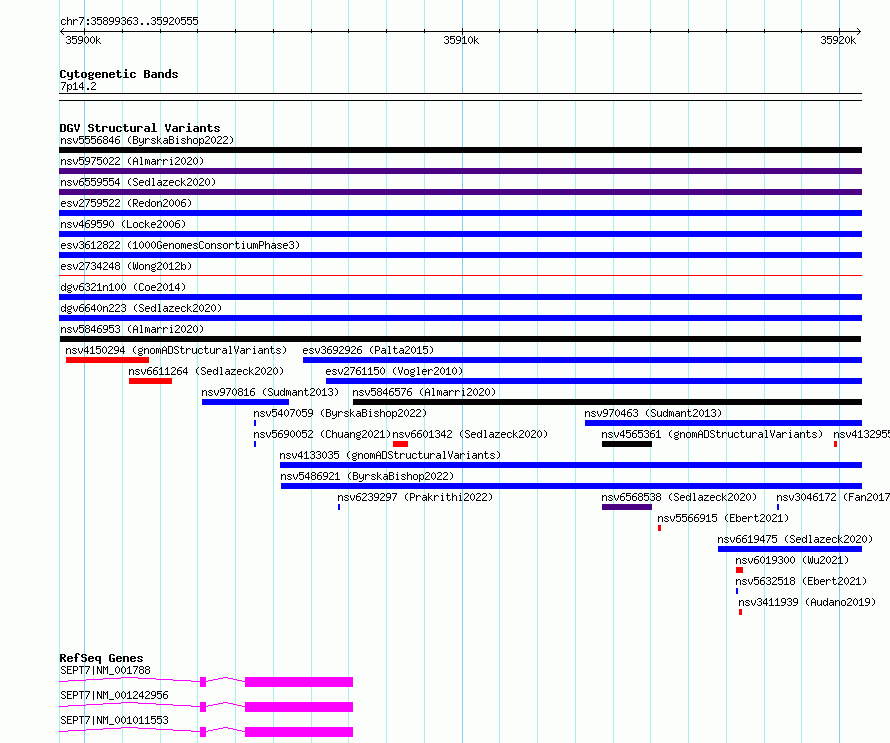Select the nsv469590 (Locke2006) label

point(123,224)
